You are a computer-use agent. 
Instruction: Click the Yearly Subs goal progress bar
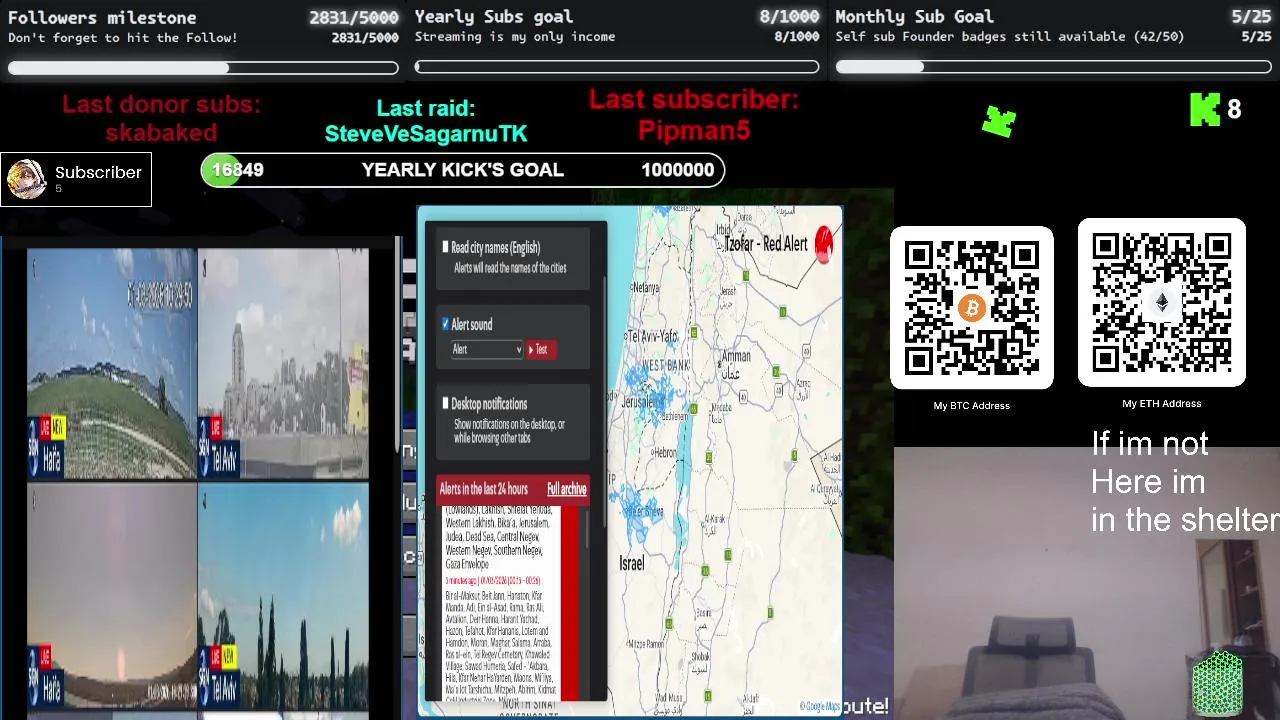pos(617,67)
